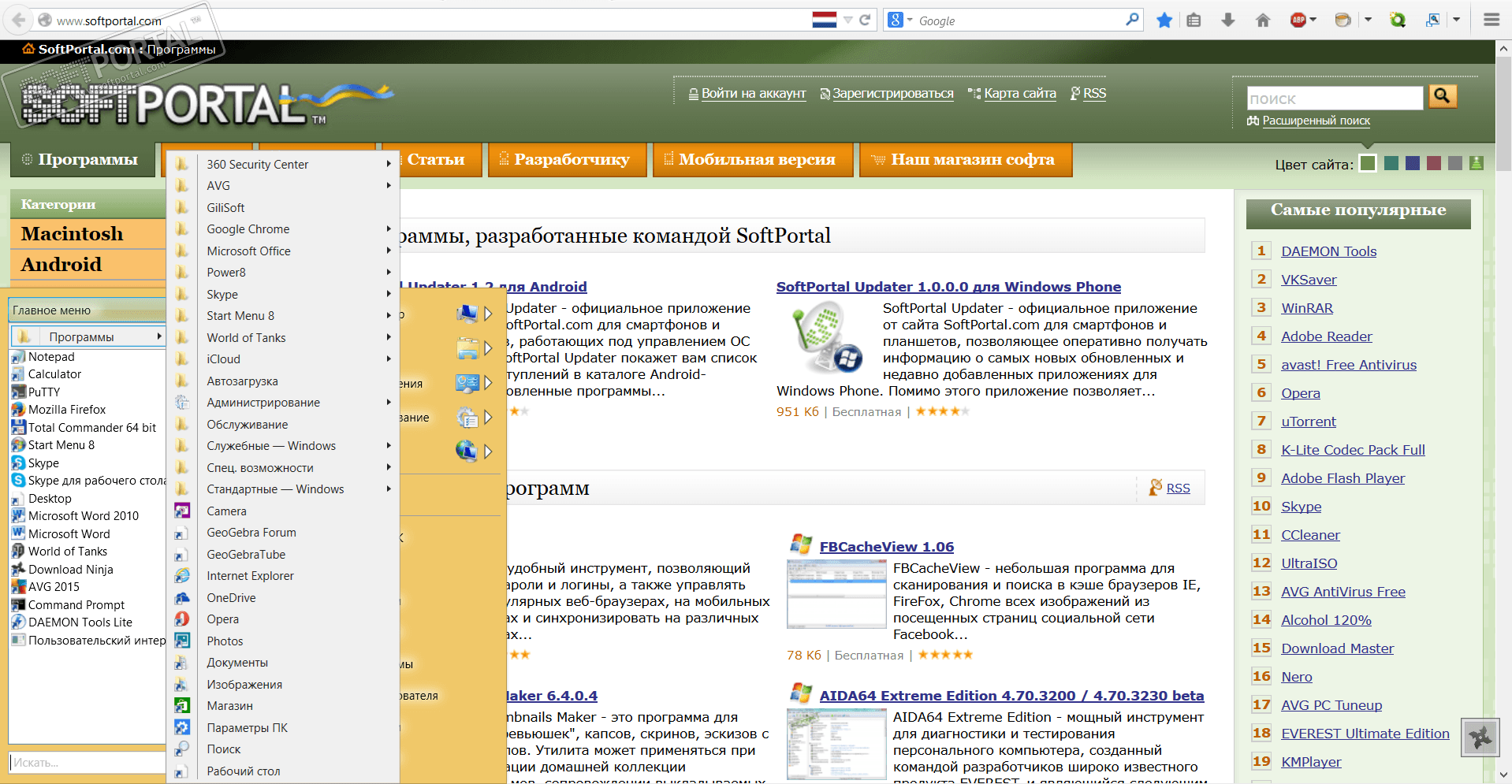Select the iCloud folder menu entry
The width and height of the screenshot is (1512, 784).
(224, 359)
